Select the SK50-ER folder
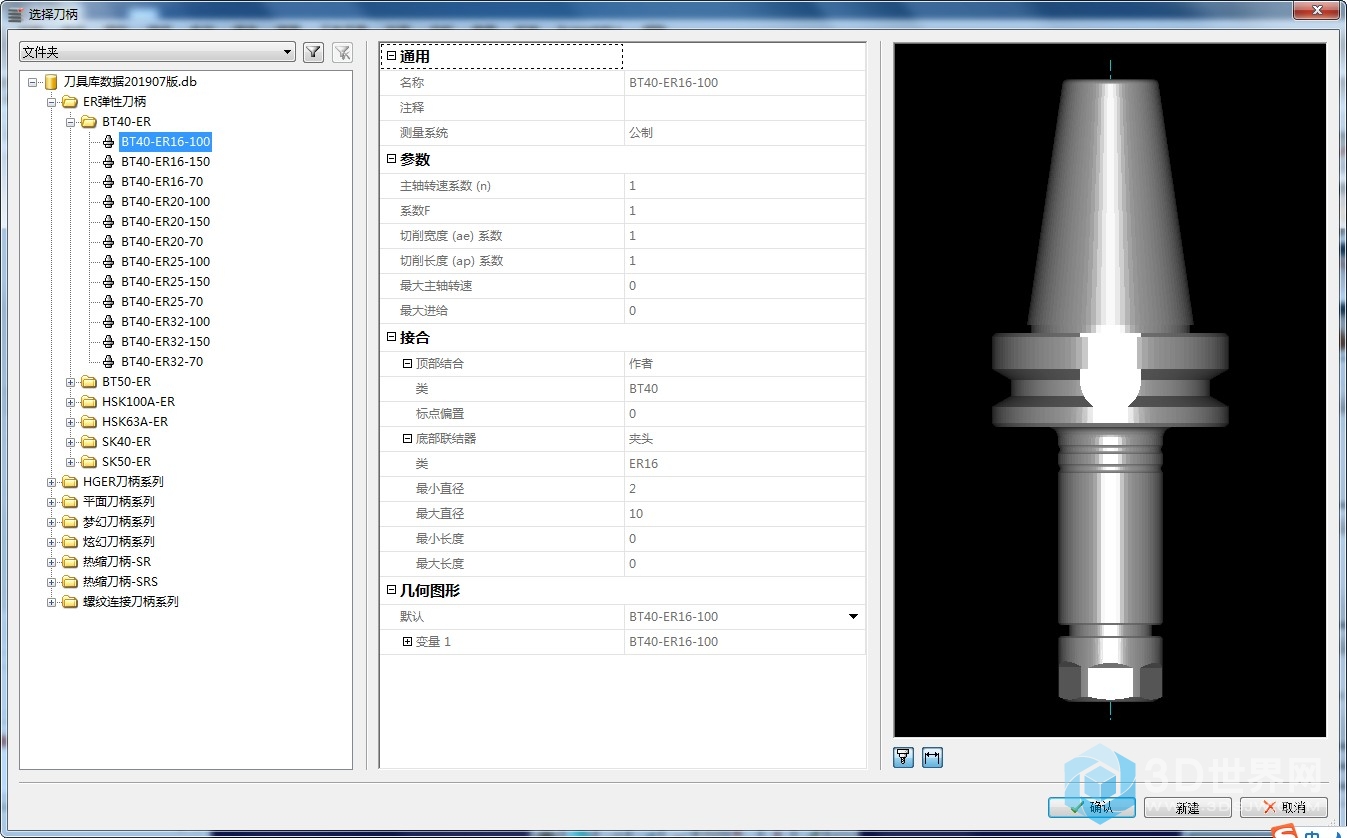The height and width of the screenshot is (838, 1347). (126, 462)
